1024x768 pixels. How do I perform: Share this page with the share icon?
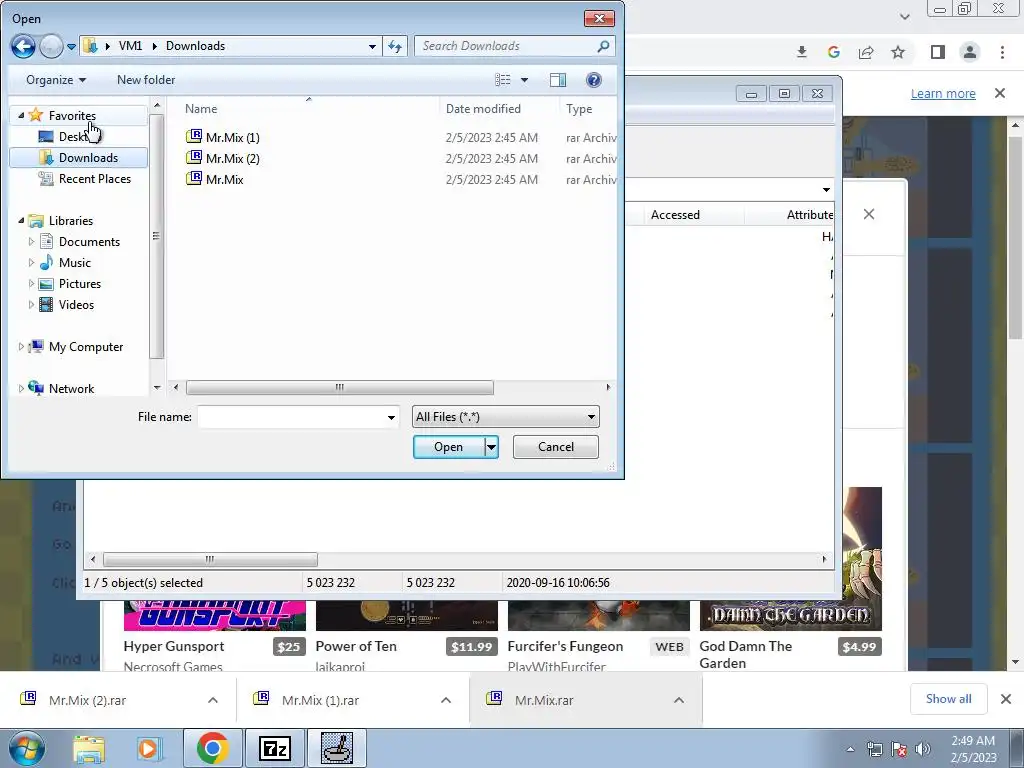866,52
